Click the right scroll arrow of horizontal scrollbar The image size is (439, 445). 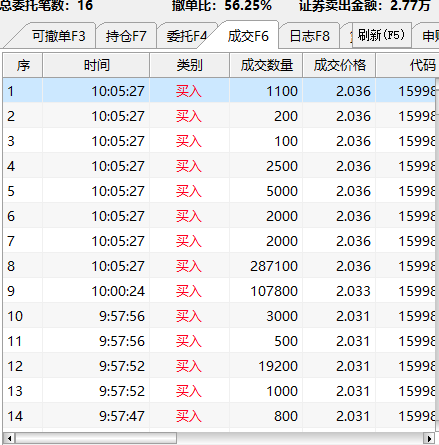pos(429,438)
